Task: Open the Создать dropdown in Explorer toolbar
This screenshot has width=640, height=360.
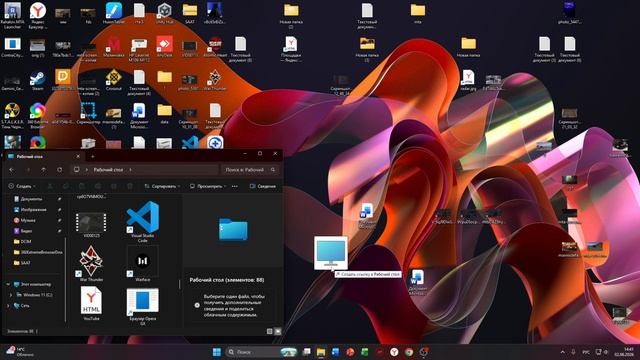Action: (x=22, y=186)
